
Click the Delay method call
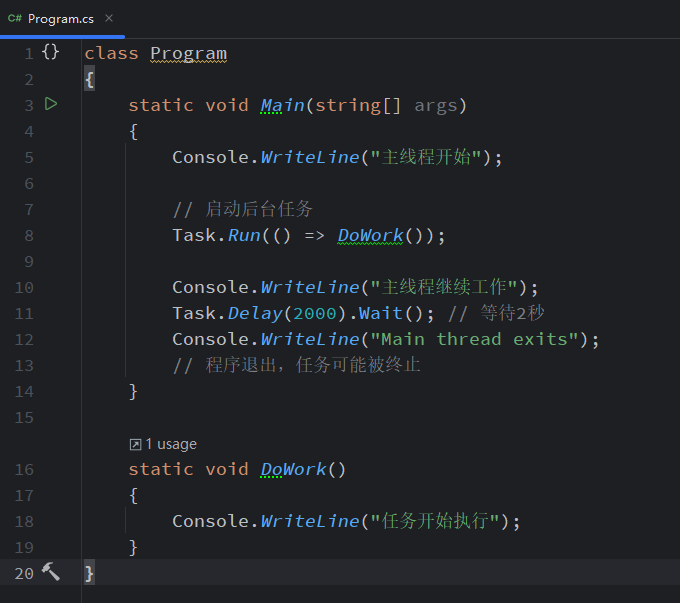[255, 314]
